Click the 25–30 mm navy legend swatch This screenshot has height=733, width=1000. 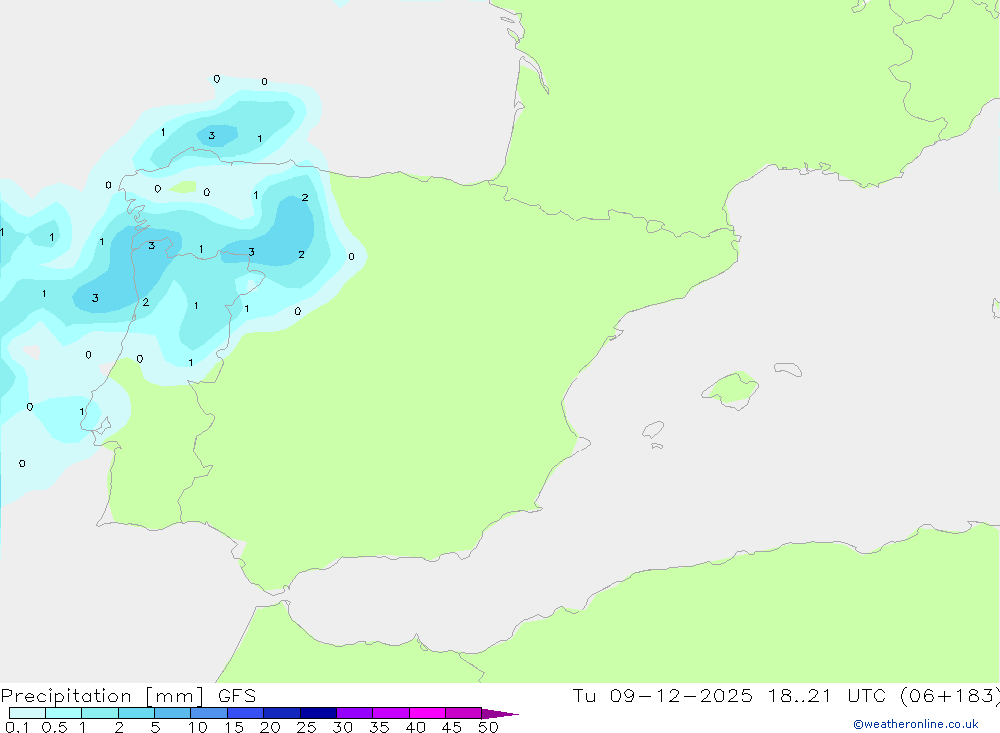point(318,713)
